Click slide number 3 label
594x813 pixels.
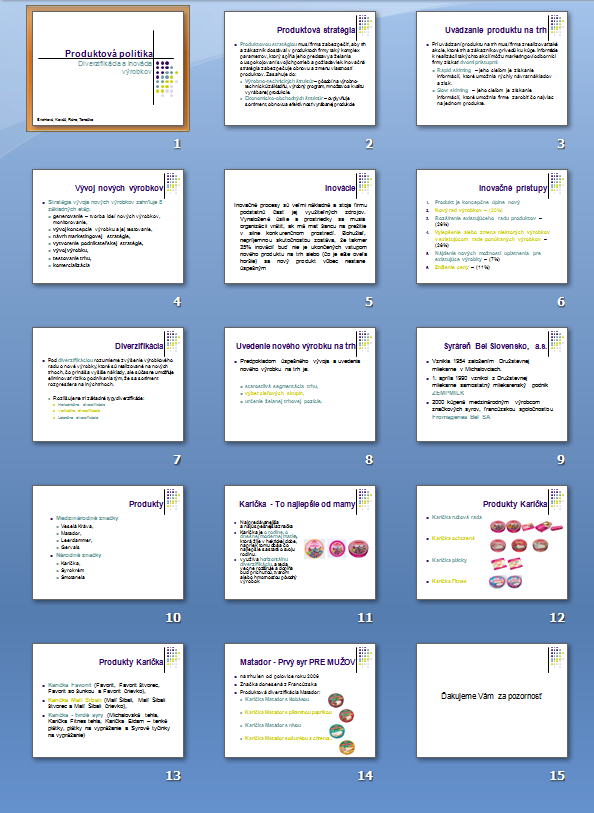click(x=561, y=144)
